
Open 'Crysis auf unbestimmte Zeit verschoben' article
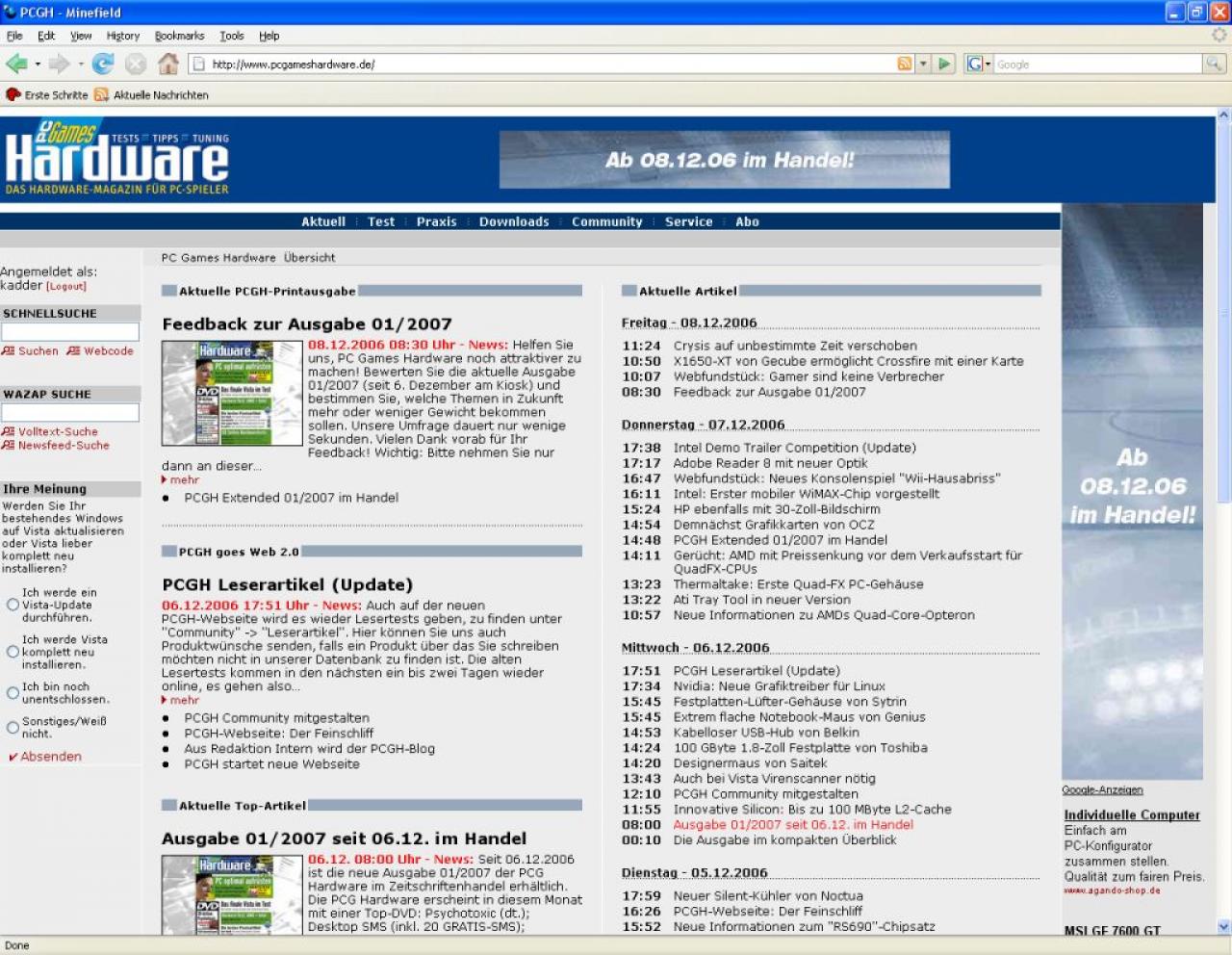tap(795, 347)
